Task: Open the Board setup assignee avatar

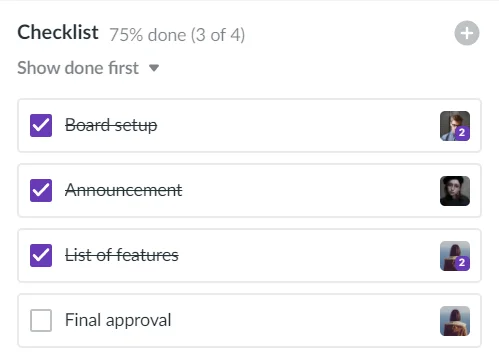Action: (x=455, y=126)
